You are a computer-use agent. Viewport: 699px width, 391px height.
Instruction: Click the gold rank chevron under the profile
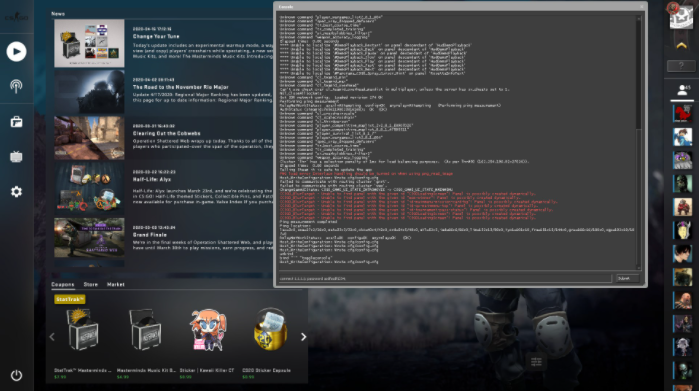tap(681, 45)
